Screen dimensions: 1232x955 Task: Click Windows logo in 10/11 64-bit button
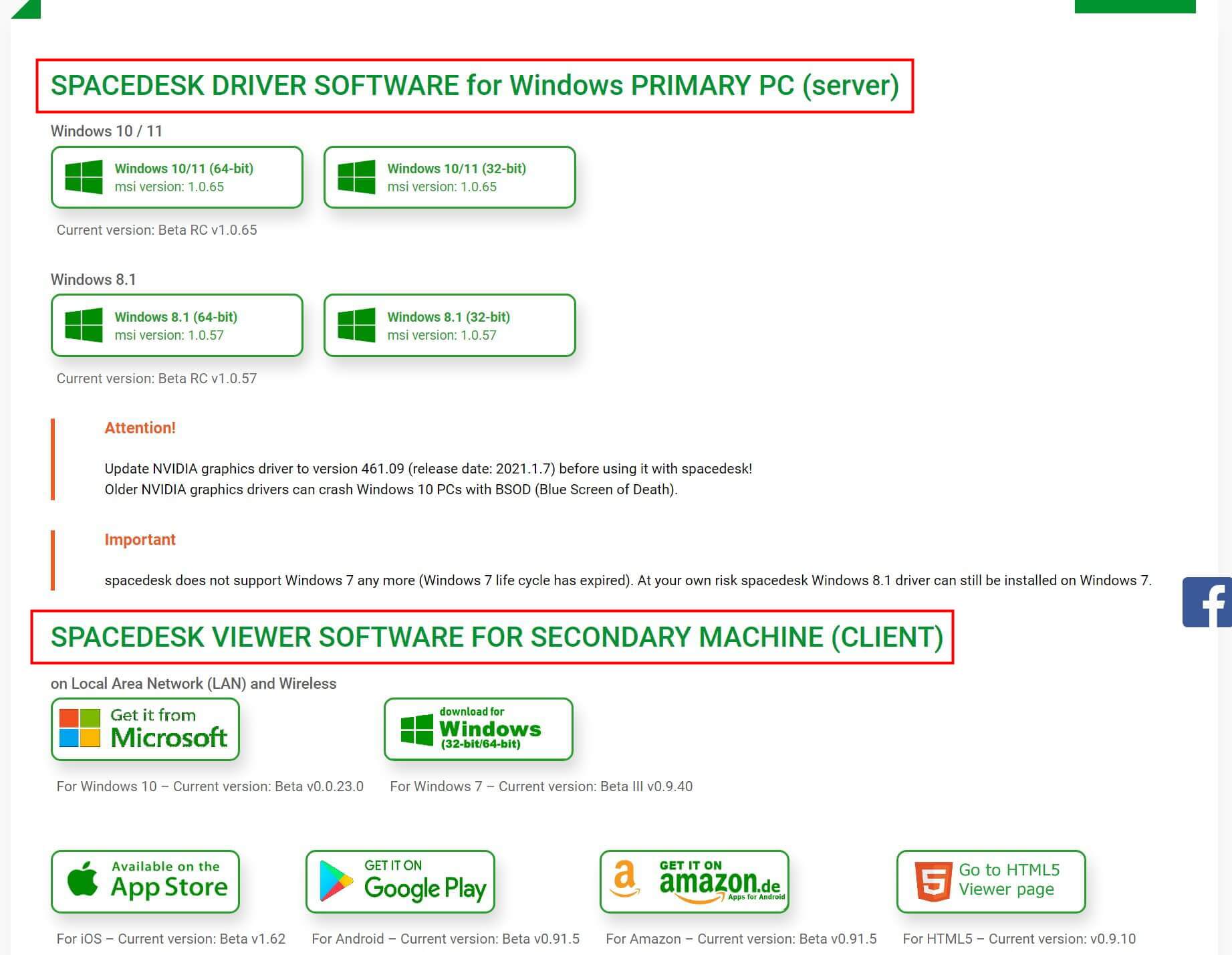(x=84, y=177)
